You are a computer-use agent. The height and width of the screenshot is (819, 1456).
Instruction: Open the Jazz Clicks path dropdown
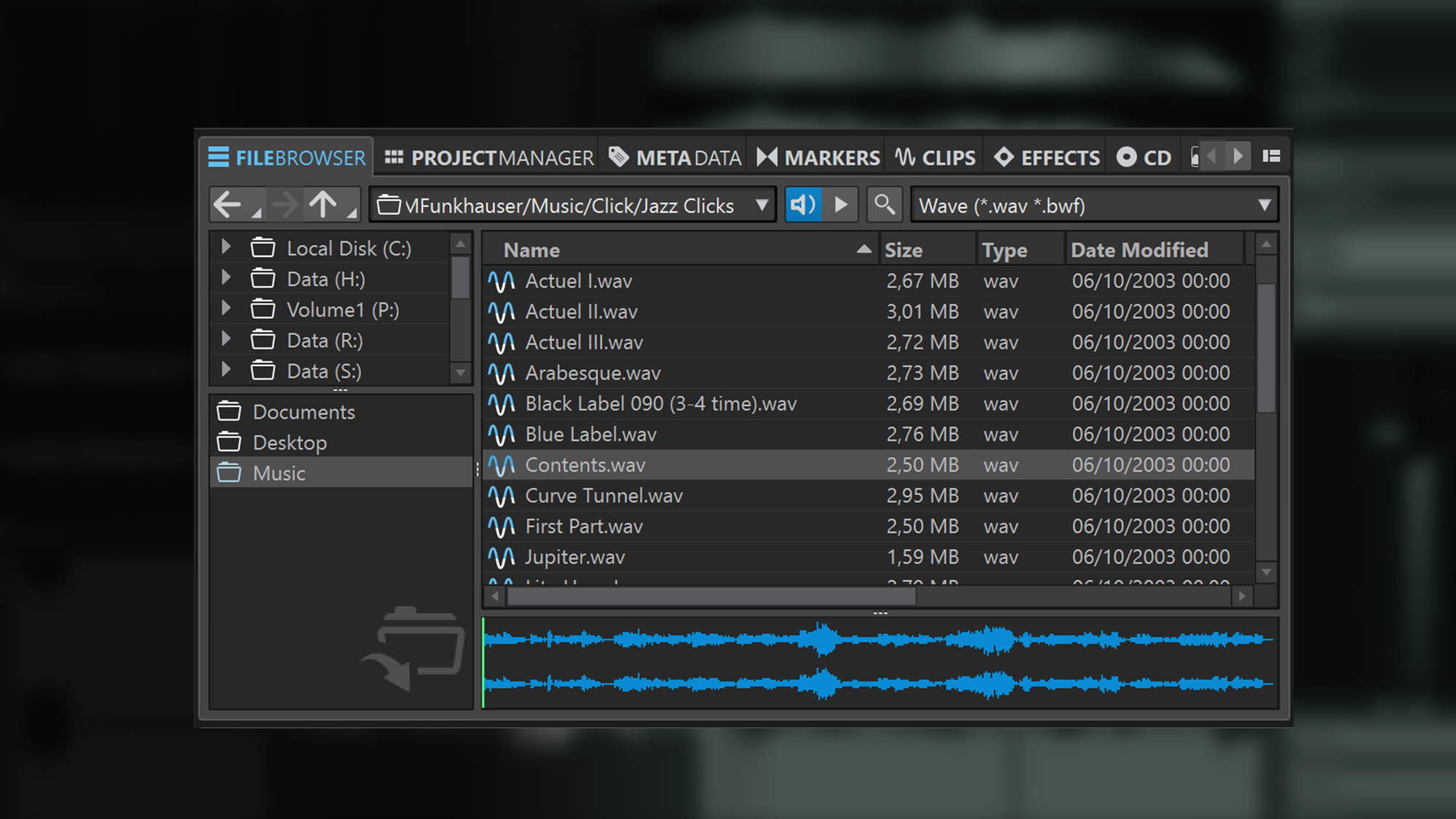761,205
